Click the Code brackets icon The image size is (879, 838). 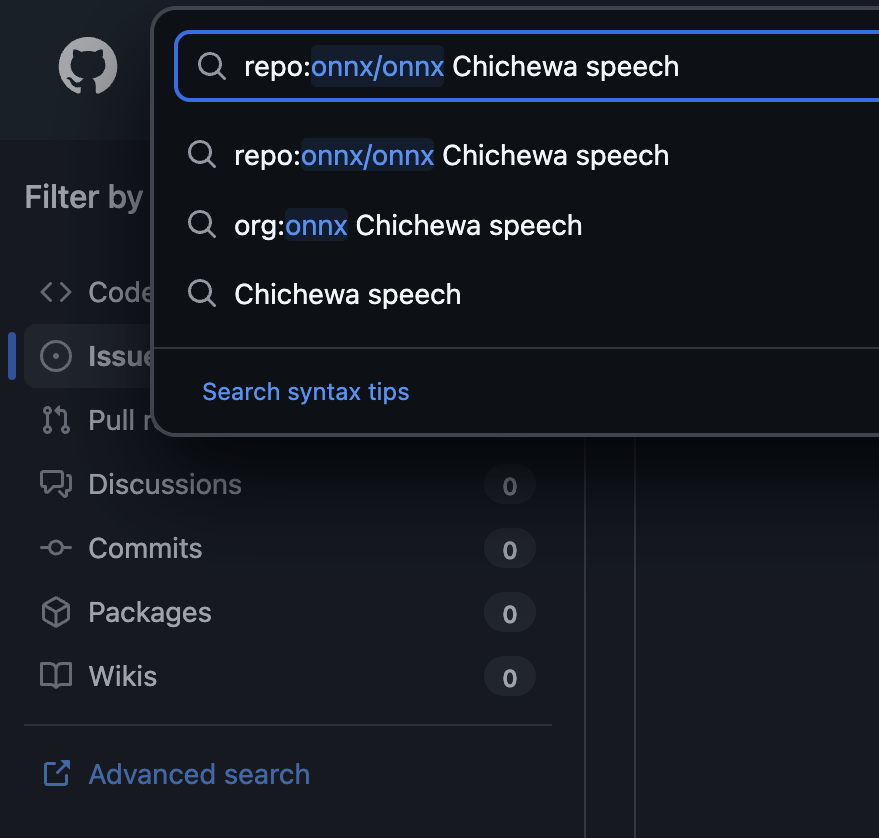tap(56, 292)
